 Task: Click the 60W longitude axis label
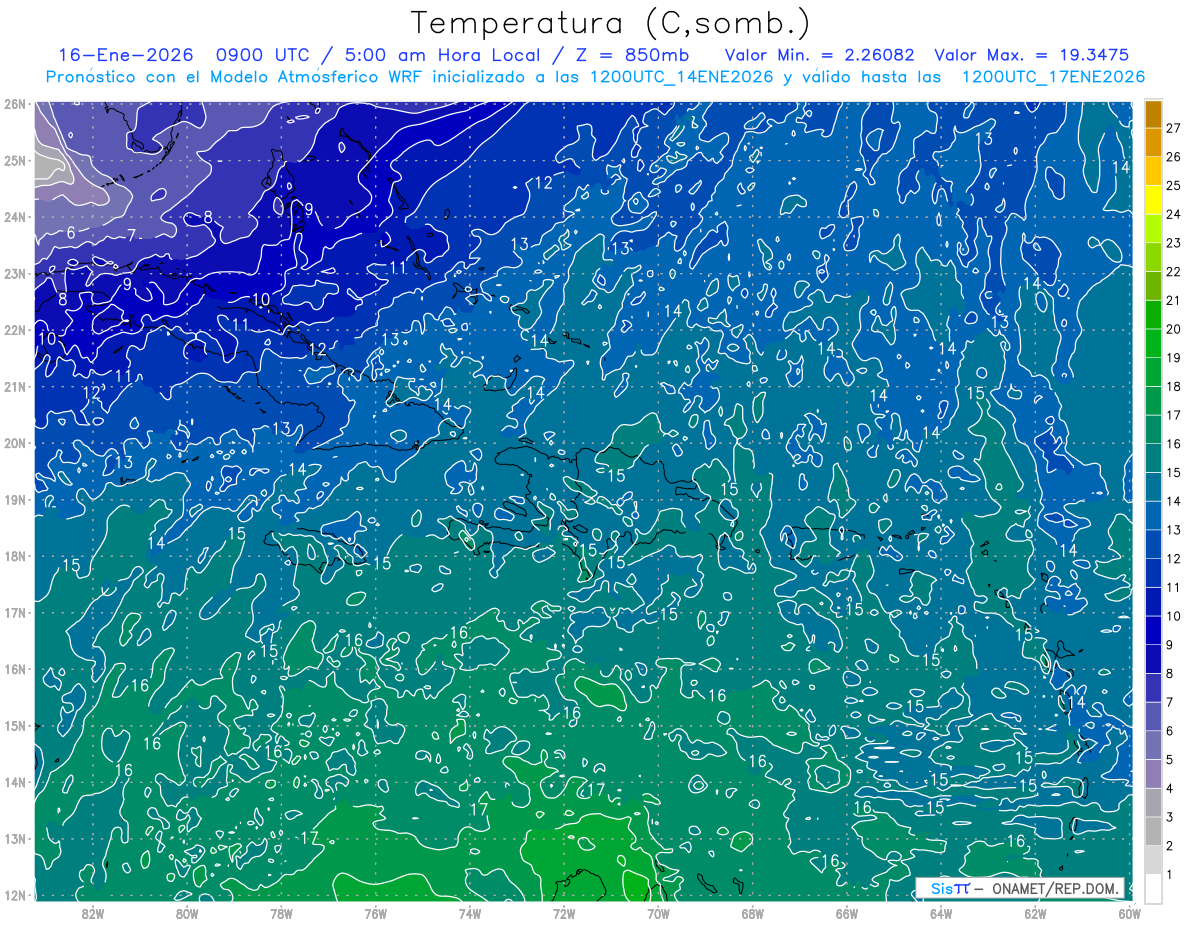(1129, 913)
